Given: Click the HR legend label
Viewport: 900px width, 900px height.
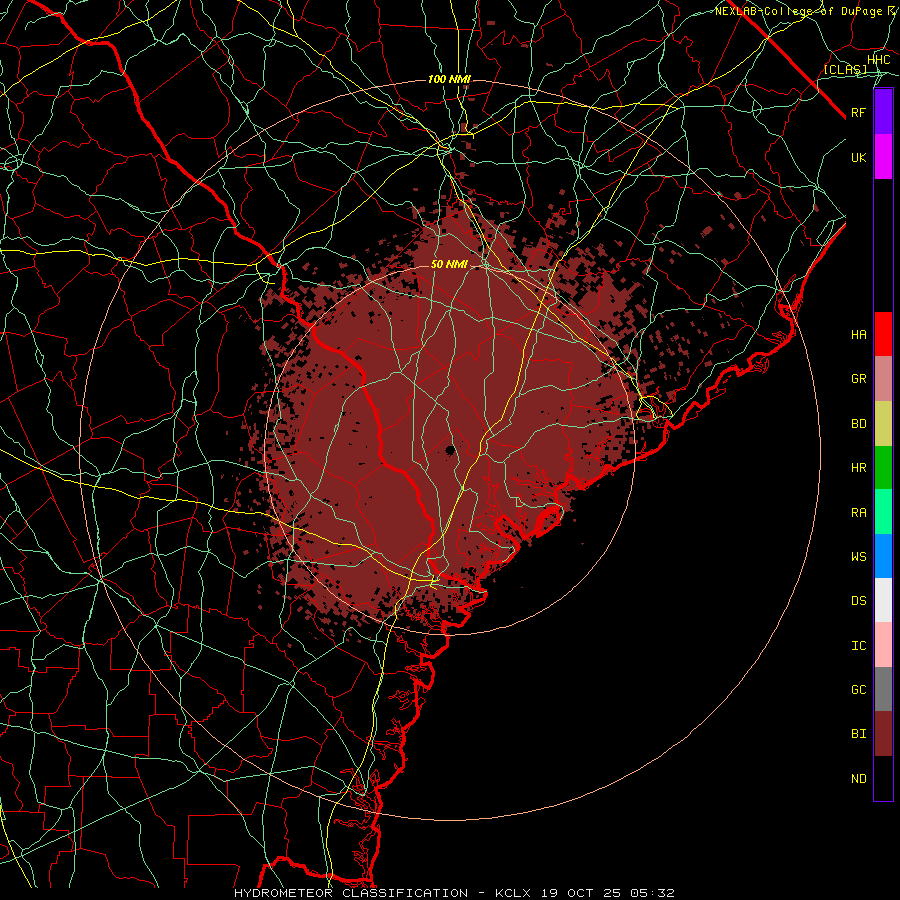Looking at the screenshot, I should (859, 468).
